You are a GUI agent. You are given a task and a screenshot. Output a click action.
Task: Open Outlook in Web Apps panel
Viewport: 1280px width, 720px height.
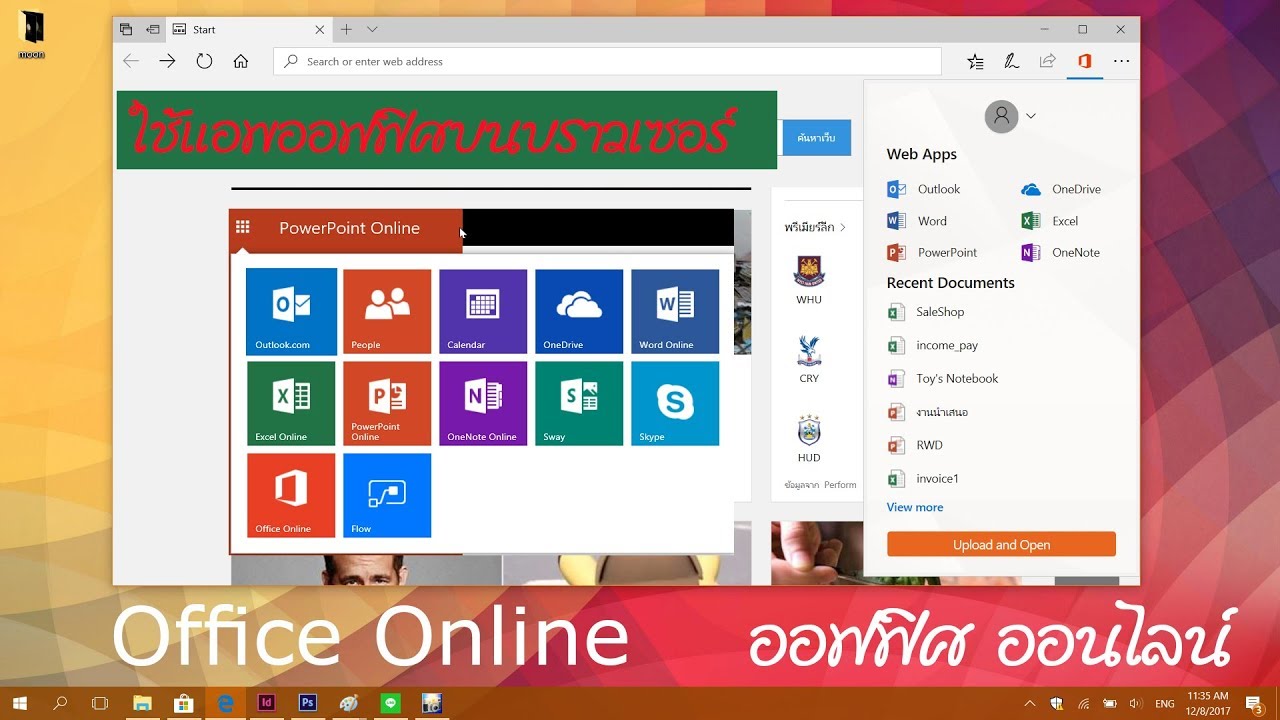(x=924, y=189)
